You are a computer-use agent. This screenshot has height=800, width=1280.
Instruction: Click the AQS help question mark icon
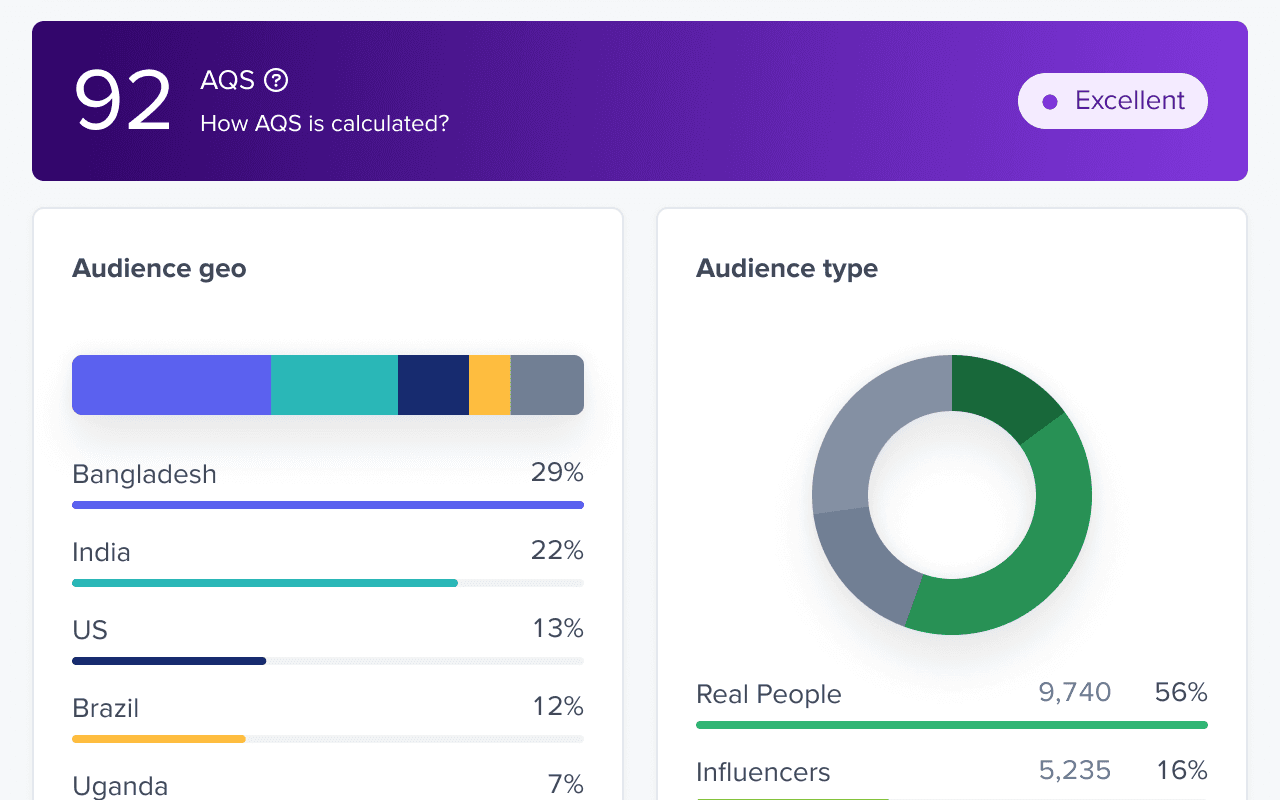coord(276,80)
